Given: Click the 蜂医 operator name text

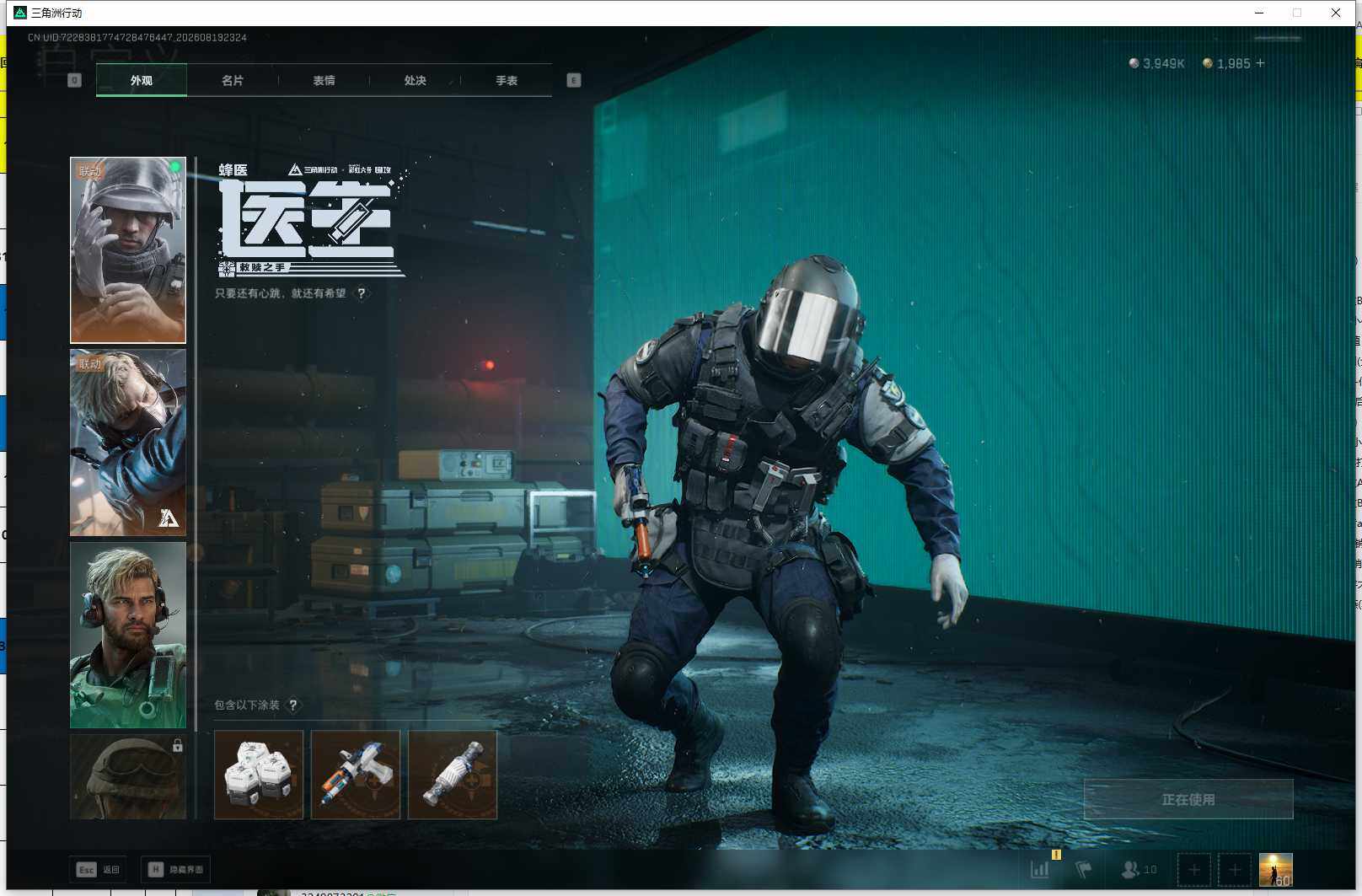Looking at the screenshot, I should tap(233, 170).
